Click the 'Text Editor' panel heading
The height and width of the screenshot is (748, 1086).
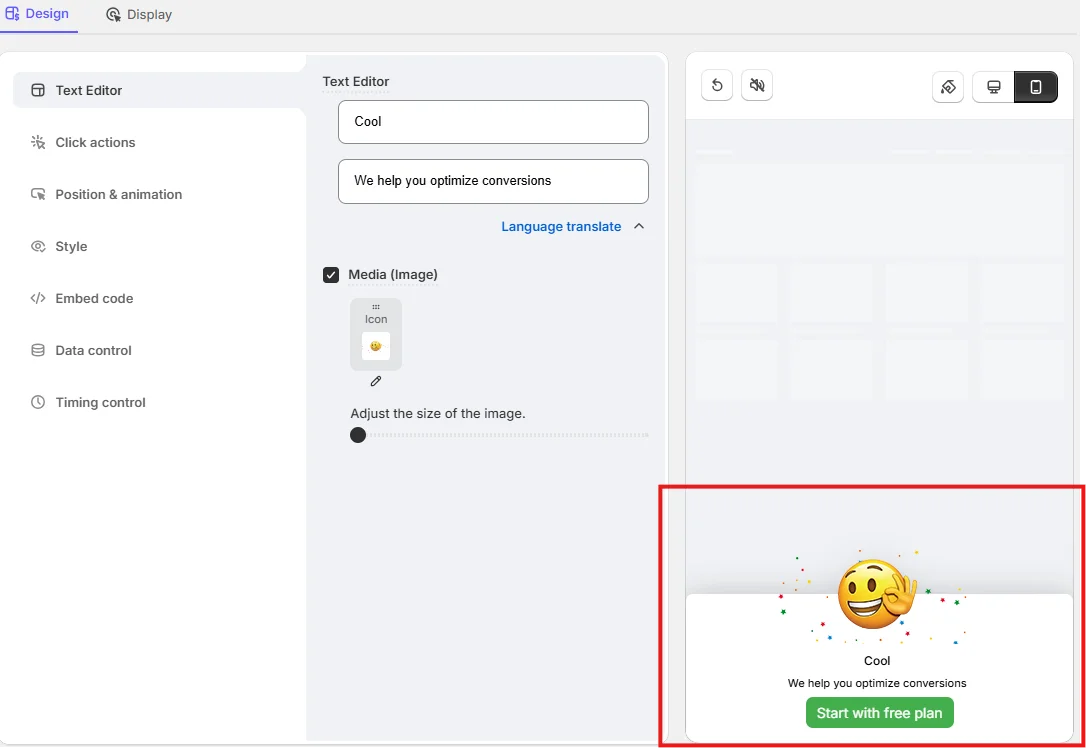pyautogui.click(x=356, y=82)
